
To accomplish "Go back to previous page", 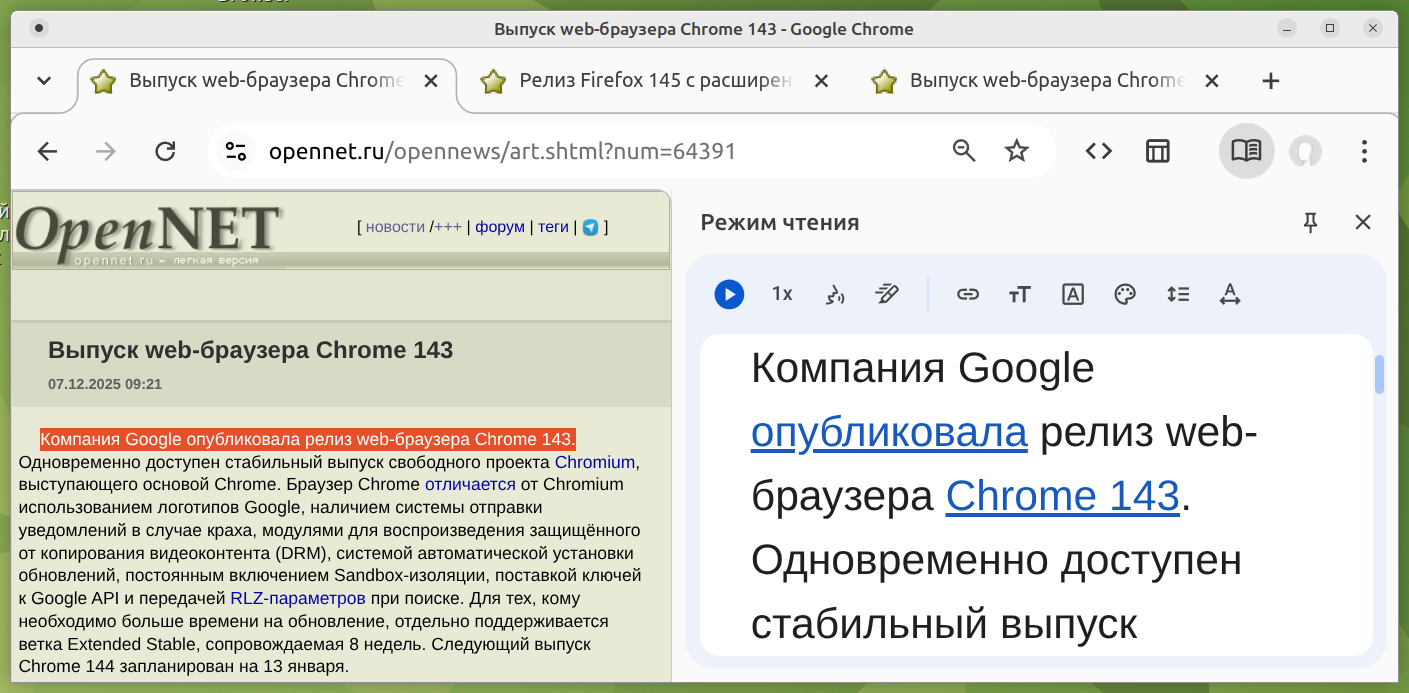I will [47, 151].
